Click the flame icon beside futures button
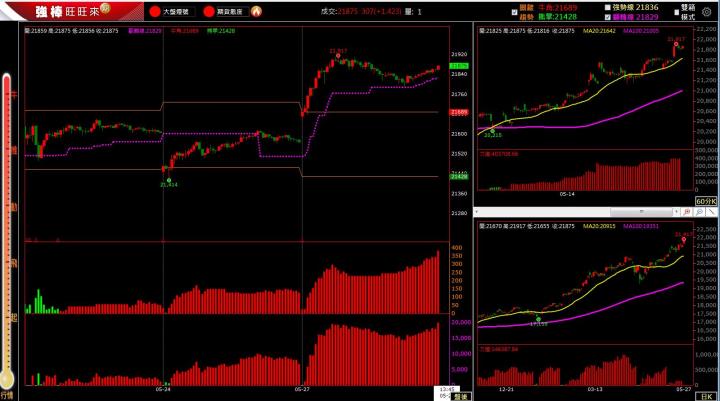720x401 pixels. [x=257, y=12]
